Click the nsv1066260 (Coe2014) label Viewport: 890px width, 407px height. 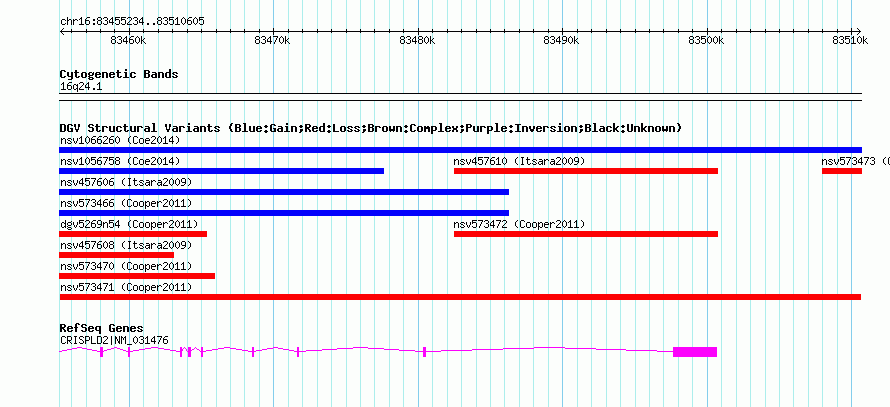click(x=120, y=140)
